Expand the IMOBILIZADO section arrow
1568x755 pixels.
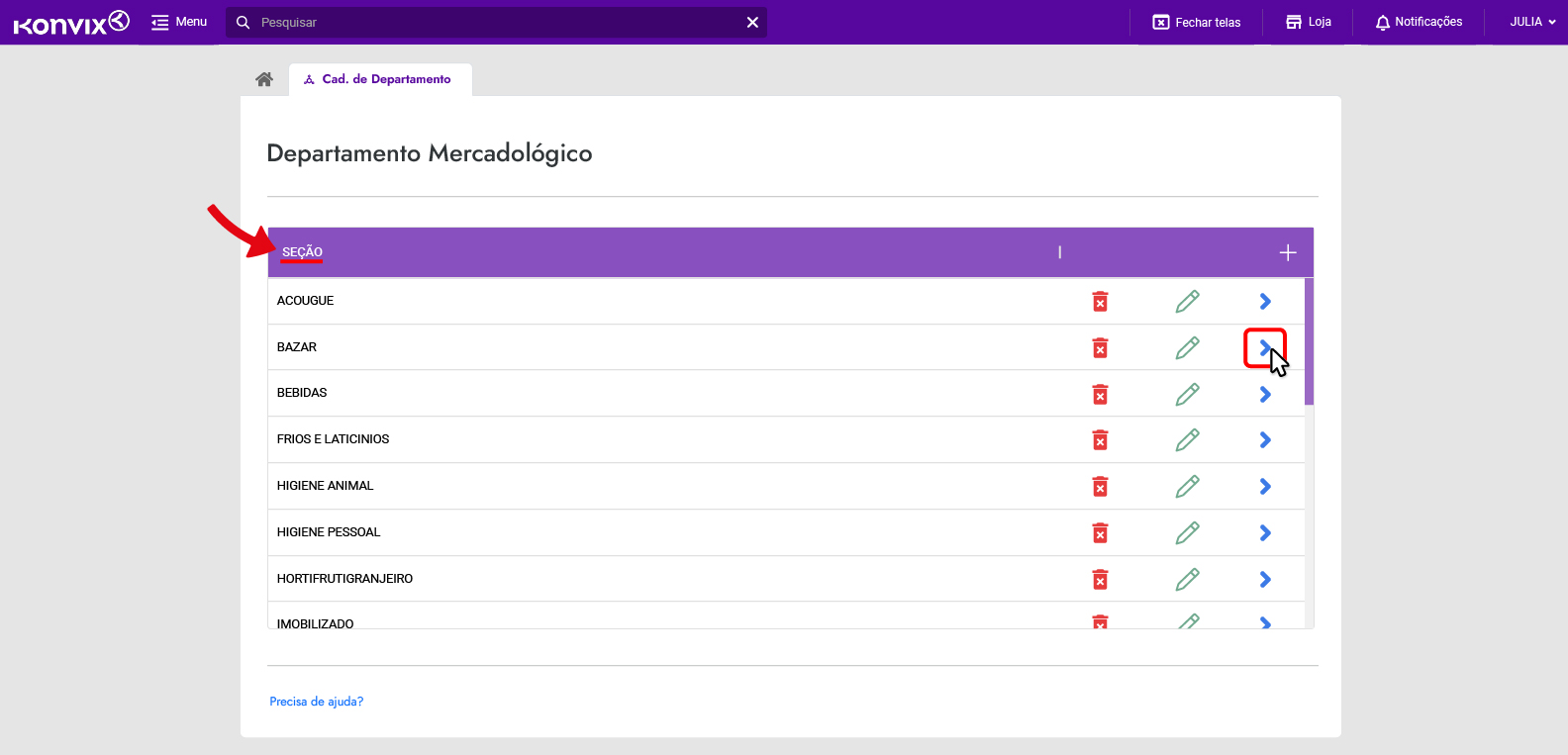tap(1265, 622)
